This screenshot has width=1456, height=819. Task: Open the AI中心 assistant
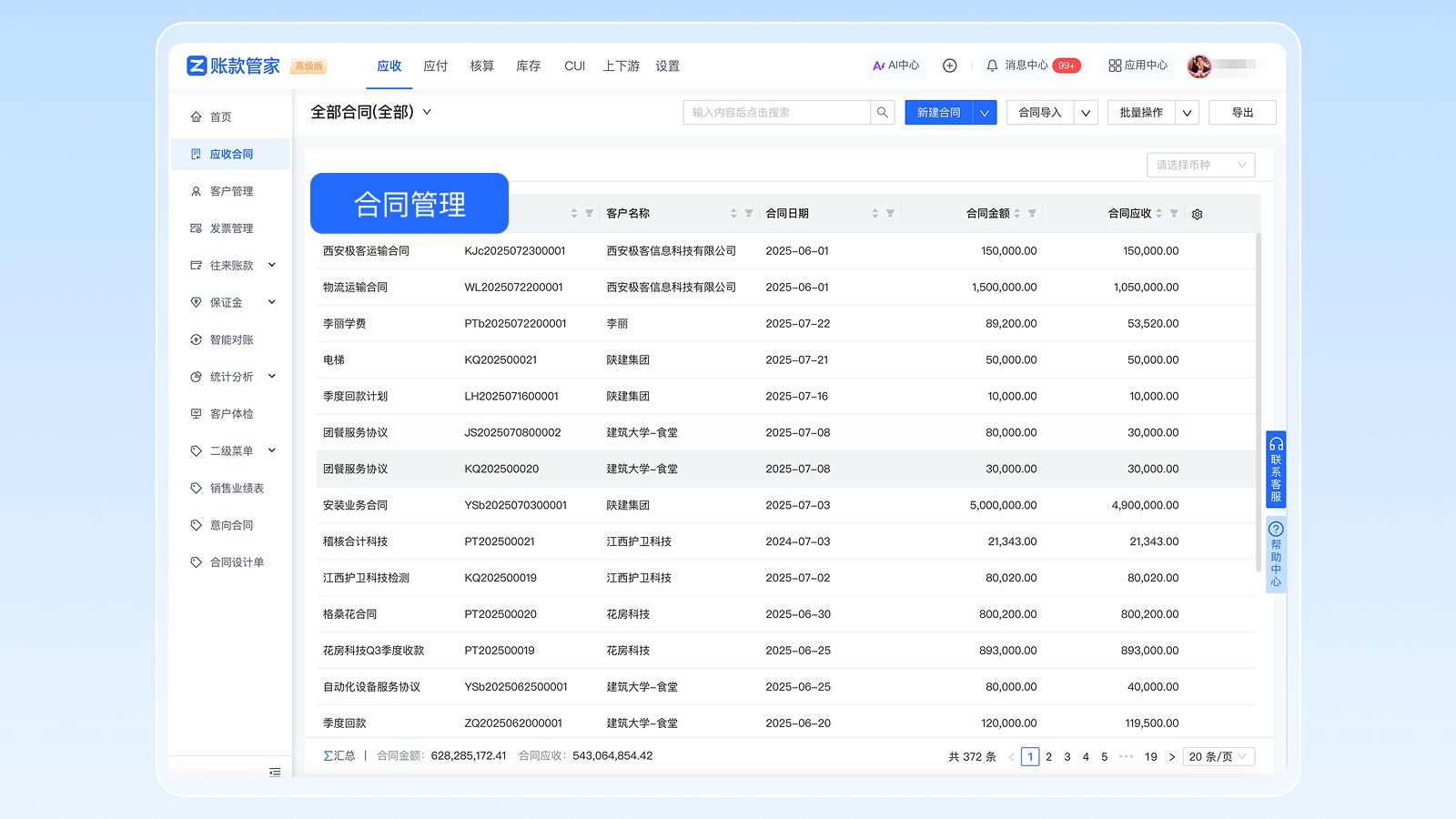tap(895, 66)
